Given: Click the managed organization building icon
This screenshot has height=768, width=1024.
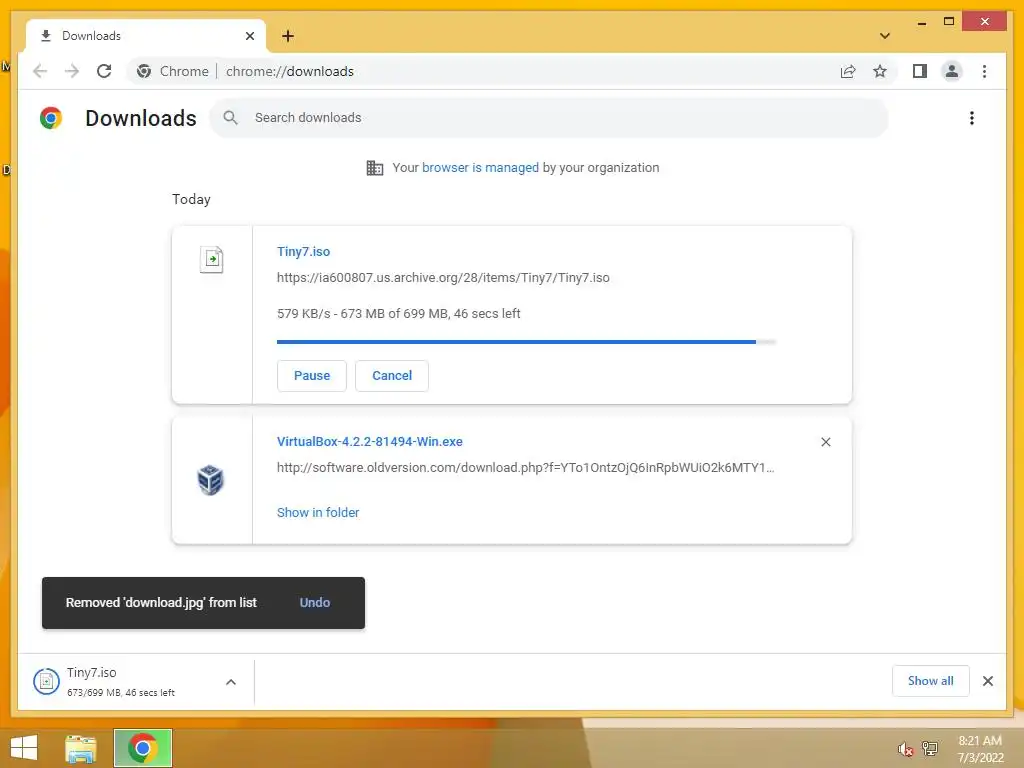Looking at the screenshot, I should pyautogui.click(x=375, y=168).
